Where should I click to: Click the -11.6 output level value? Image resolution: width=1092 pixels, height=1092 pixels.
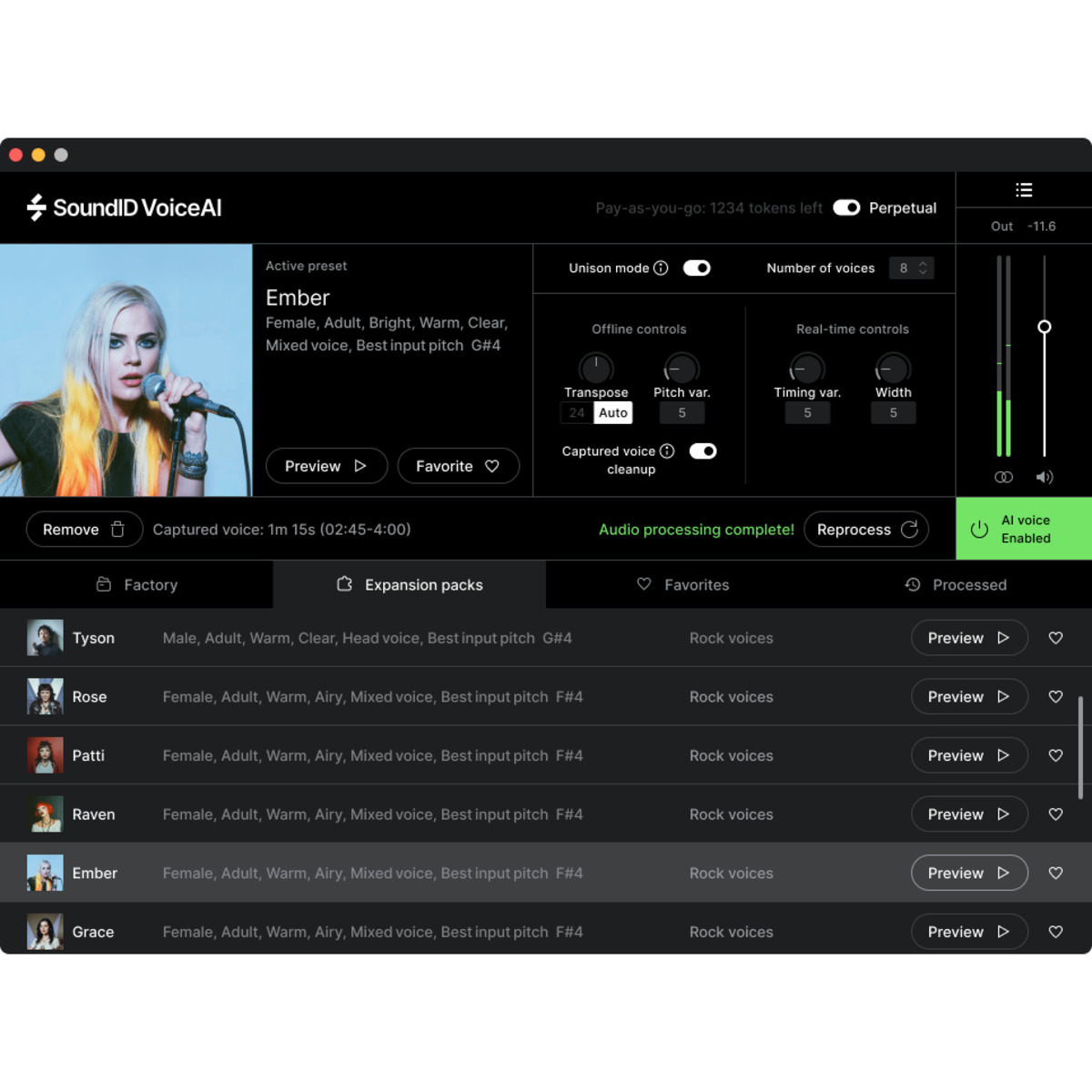(x=1041, y=227)
